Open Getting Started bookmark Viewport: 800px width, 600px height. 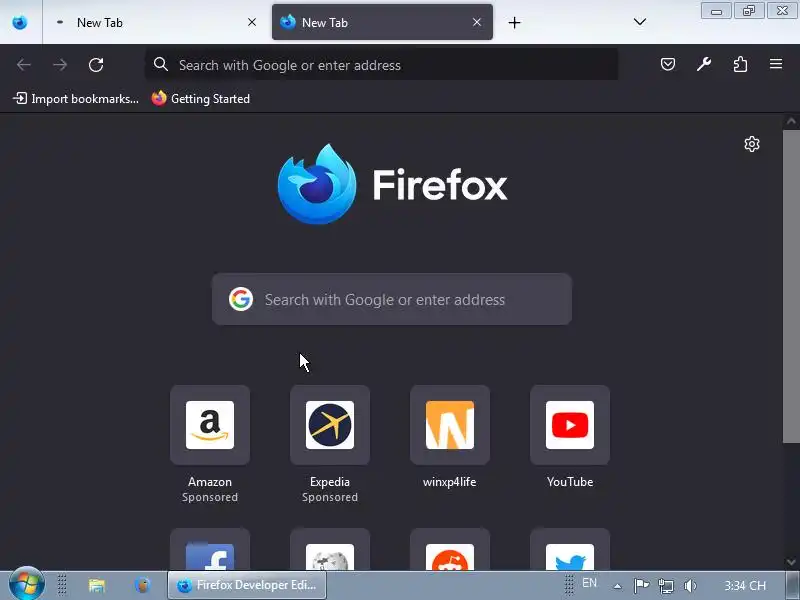(x=201, y=98)
